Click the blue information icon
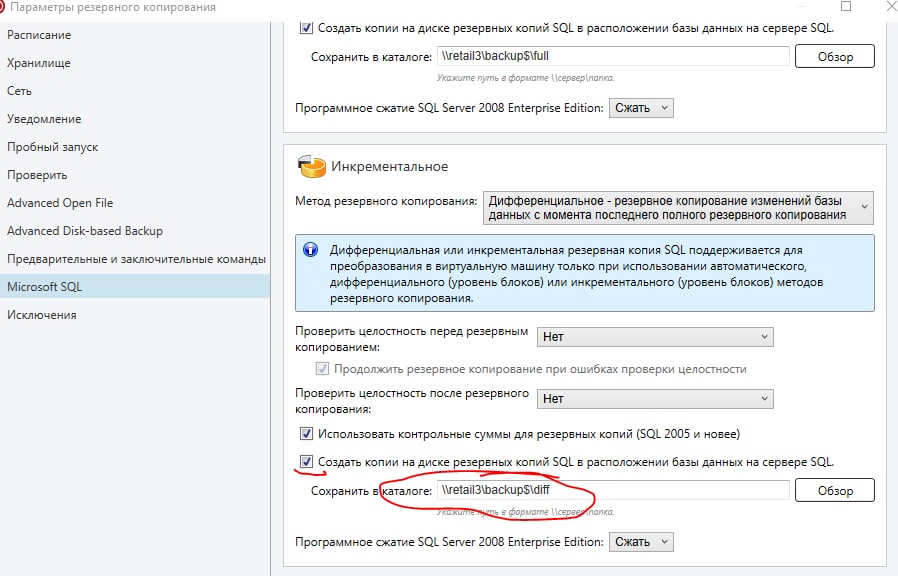898x576 pixels. click(310, 250)
